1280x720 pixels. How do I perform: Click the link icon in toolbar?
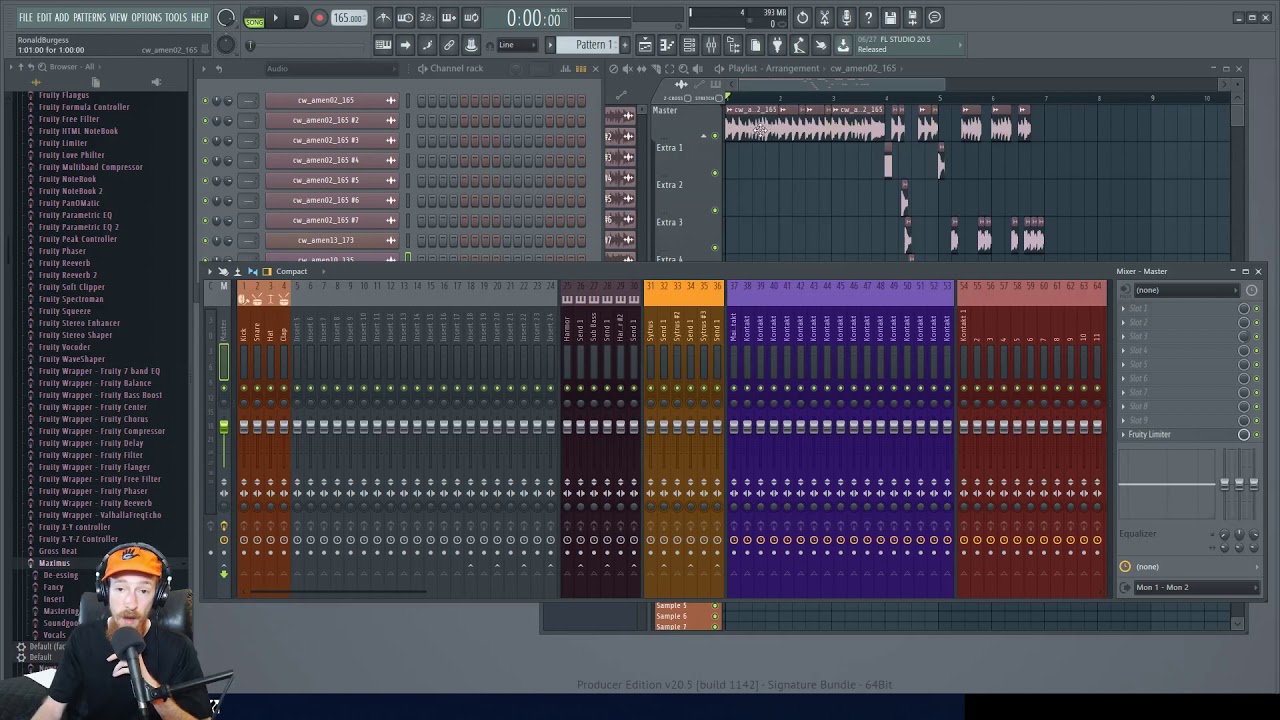coord(449,45)
